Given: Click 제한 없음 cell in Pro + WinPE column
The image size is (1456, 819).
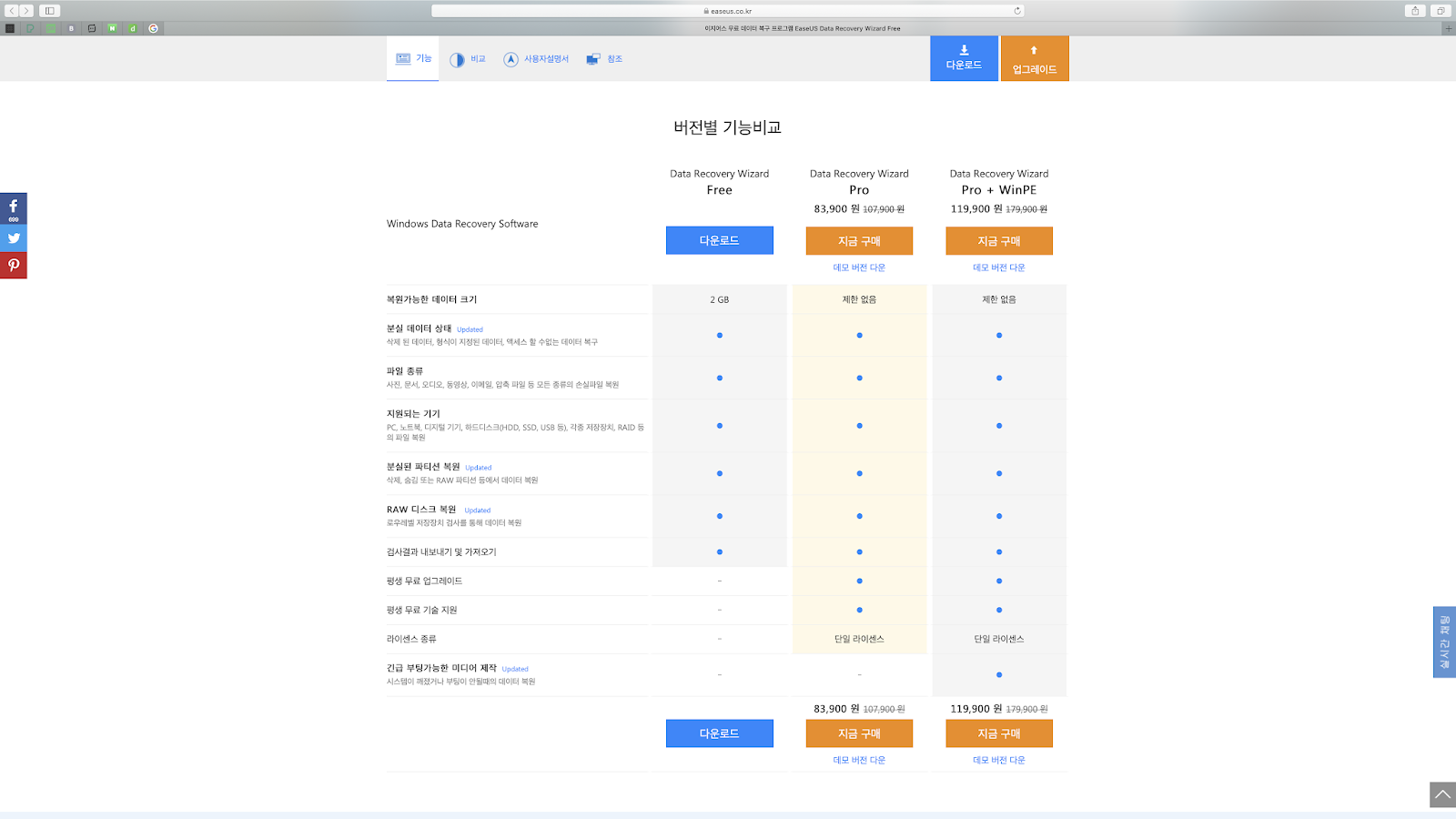Looking at the screenshot, I should point(999,299).
